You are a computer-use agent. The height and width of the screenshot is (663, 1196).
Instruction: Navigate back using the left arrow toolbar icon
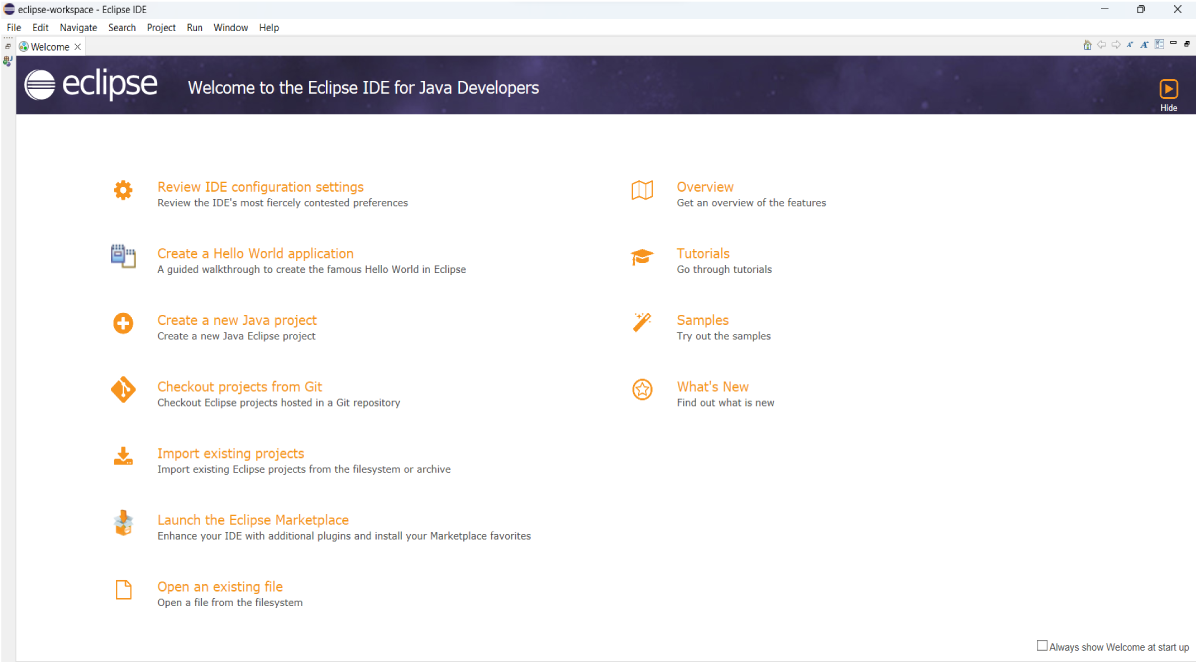click(1101, 44)
